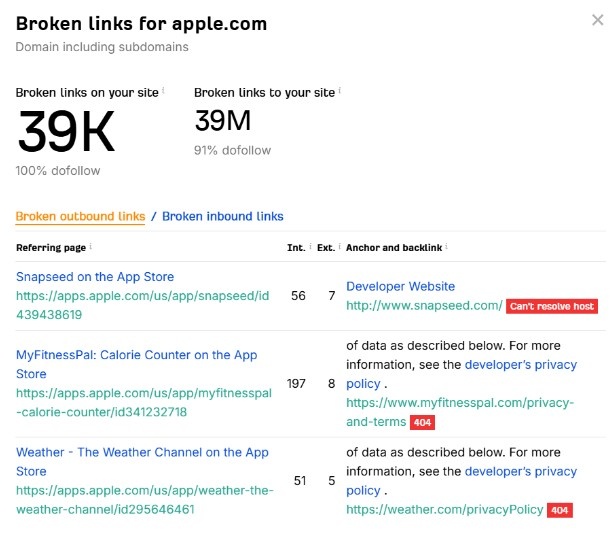Click Int. value 197 in MyFitnessPal row
Screen dimensions: 615x537
[x=296, y=384]
